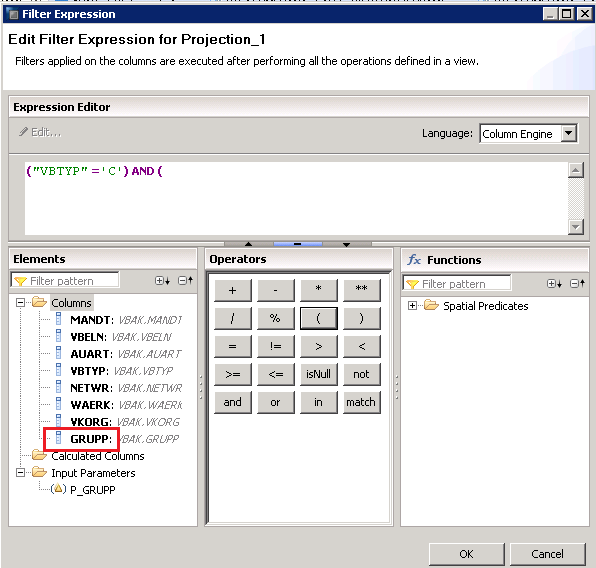Click the plus operator button
596x568 pixels.
tap(232, 290)
